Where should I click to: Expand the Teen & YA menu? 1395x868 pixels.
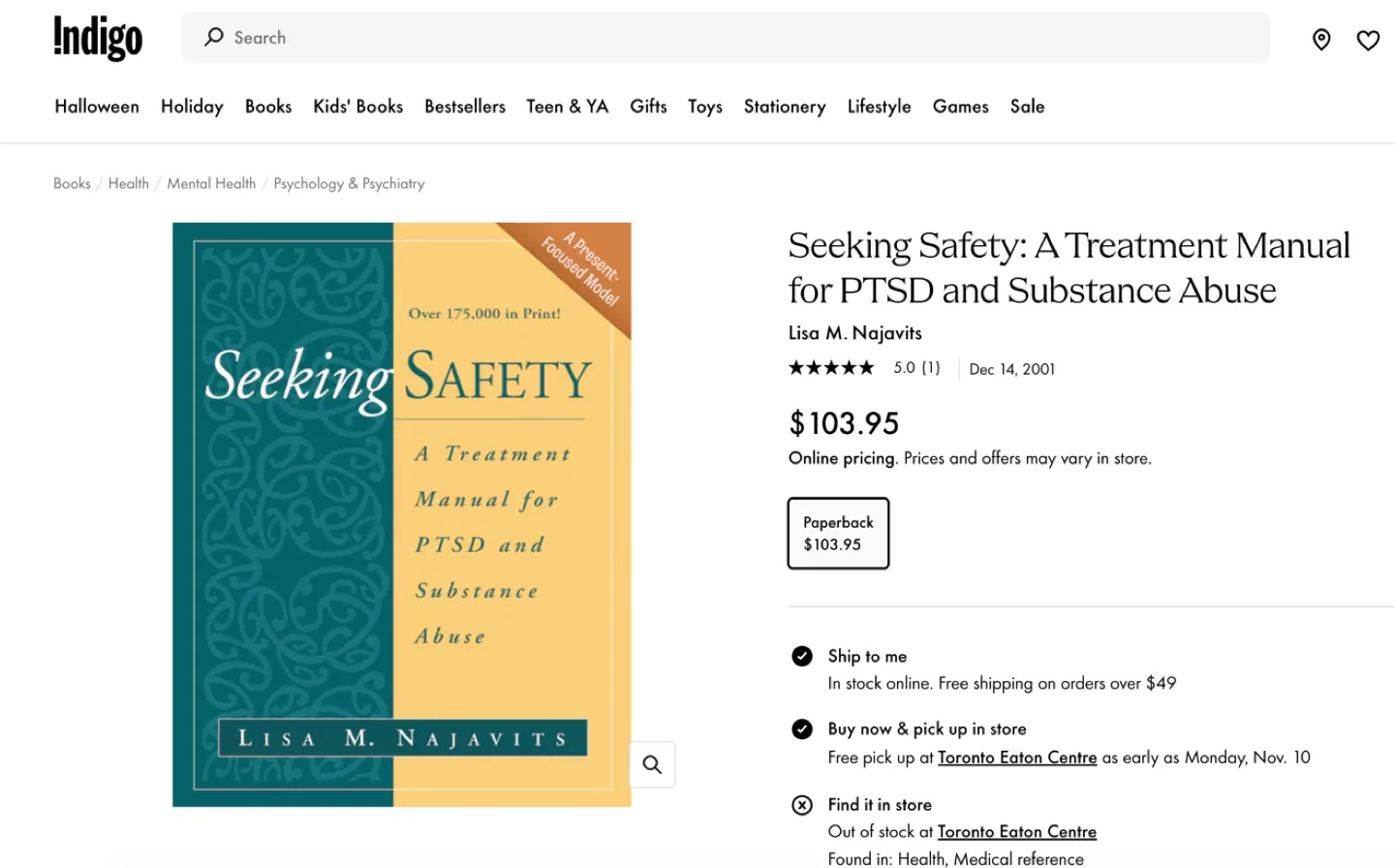[568, 107]
